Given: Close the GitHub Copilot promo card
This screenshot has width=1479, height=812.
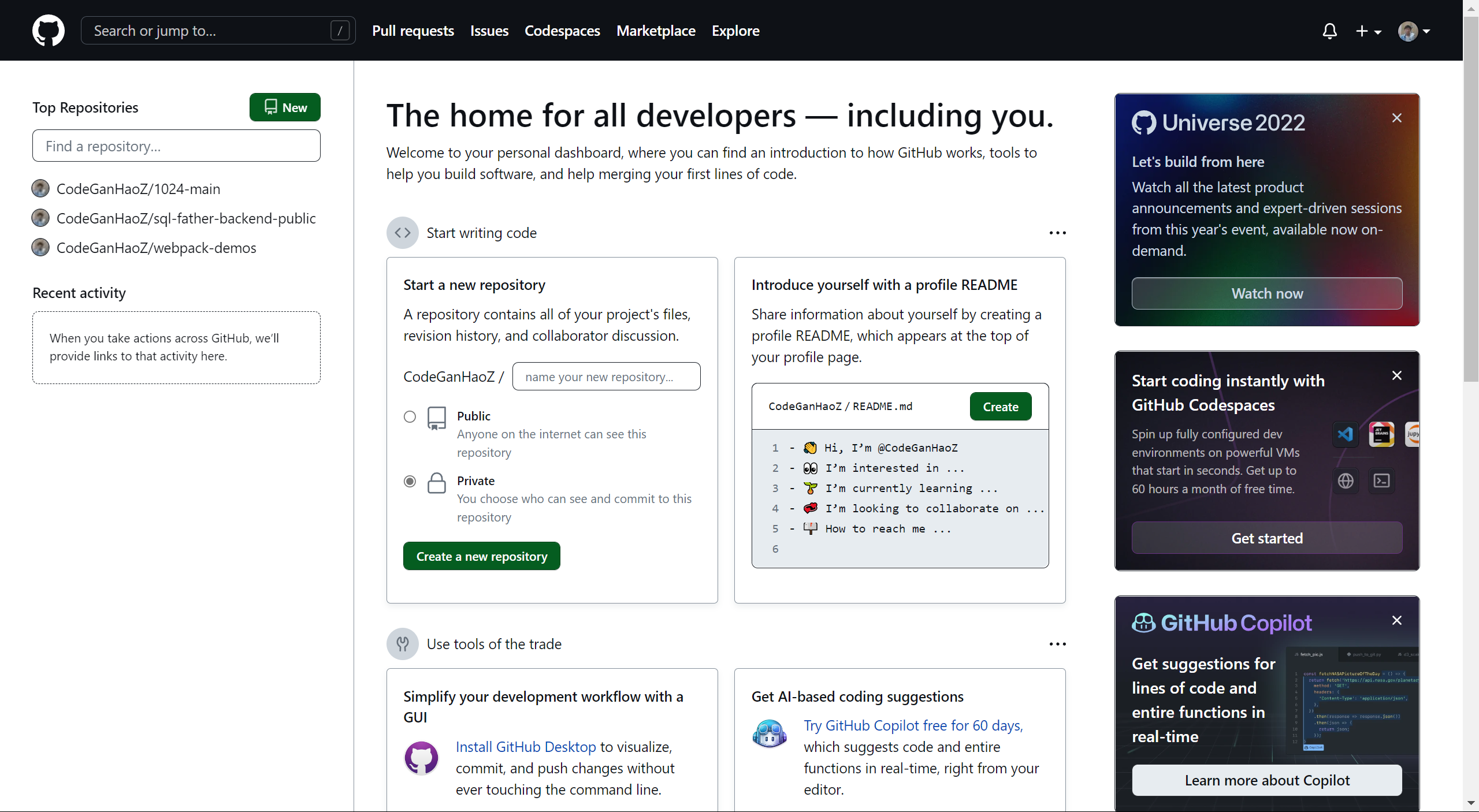Looking at the screenshot, I should click(1396, 621).
